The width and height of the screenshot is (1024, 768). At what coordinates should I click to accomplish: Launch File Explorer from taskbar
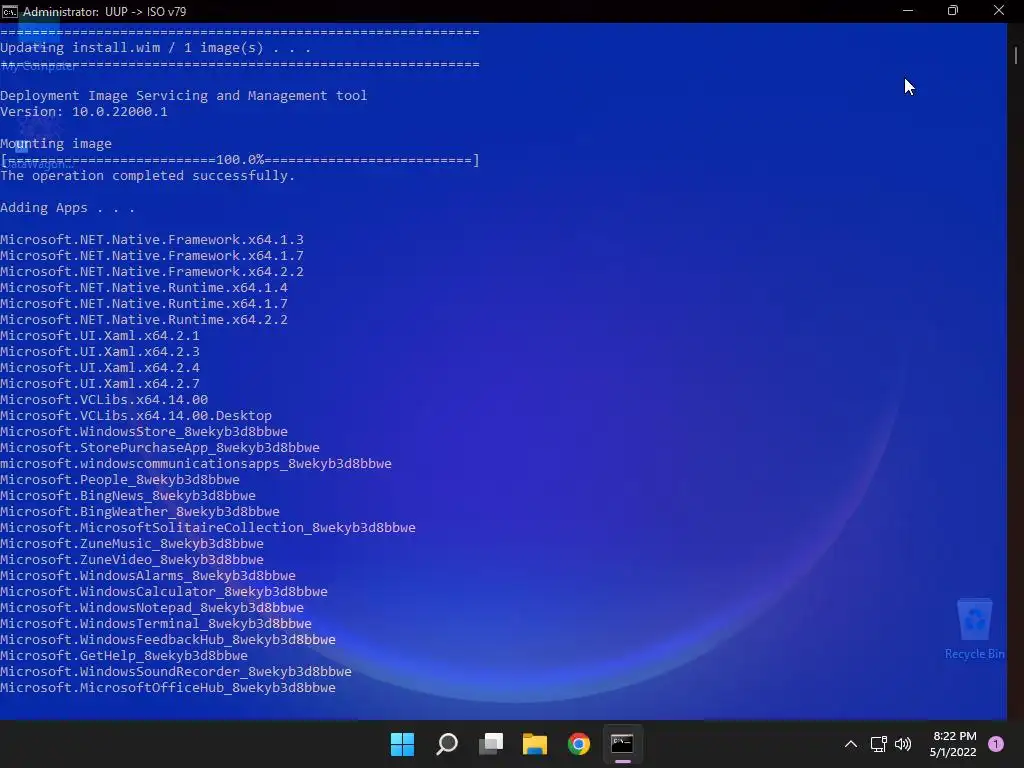535,744
